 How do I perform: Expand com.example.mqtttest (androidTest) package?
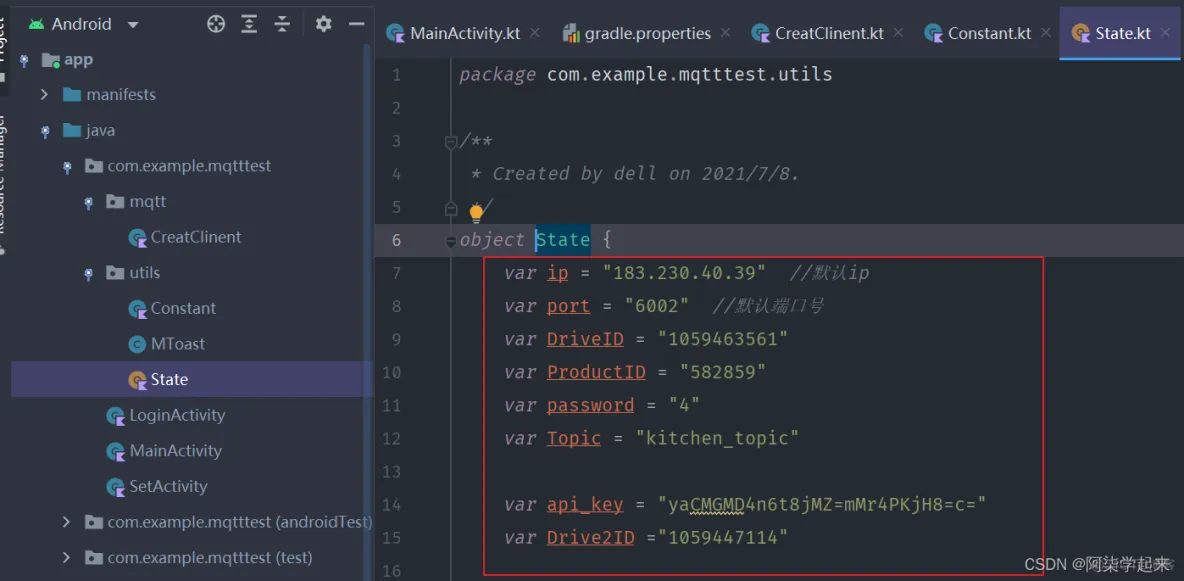[66, 522]
